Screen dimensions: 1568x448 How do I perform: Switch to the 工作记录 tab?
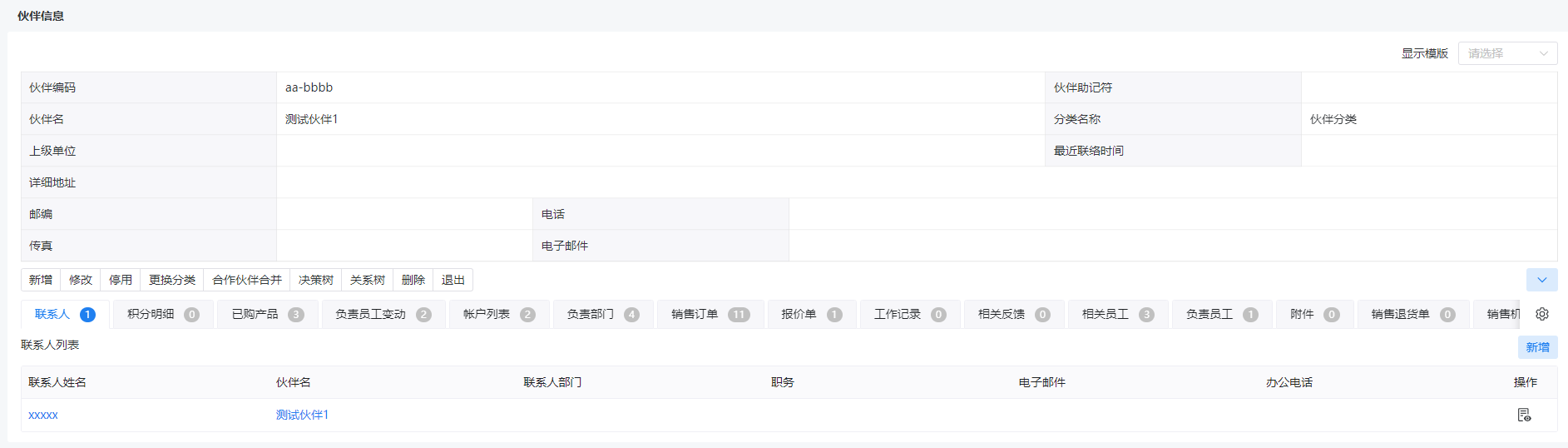(x=910, y=314)
